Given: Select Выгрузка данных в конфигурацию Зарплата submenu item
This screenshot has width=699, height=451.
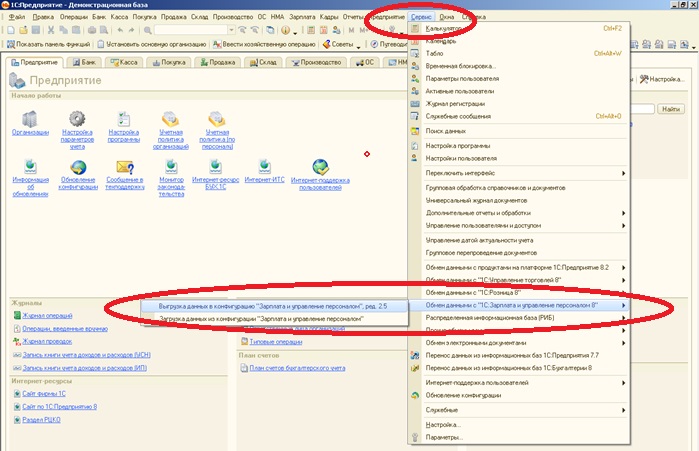Looking at the screenshot, I should [274, 306].
